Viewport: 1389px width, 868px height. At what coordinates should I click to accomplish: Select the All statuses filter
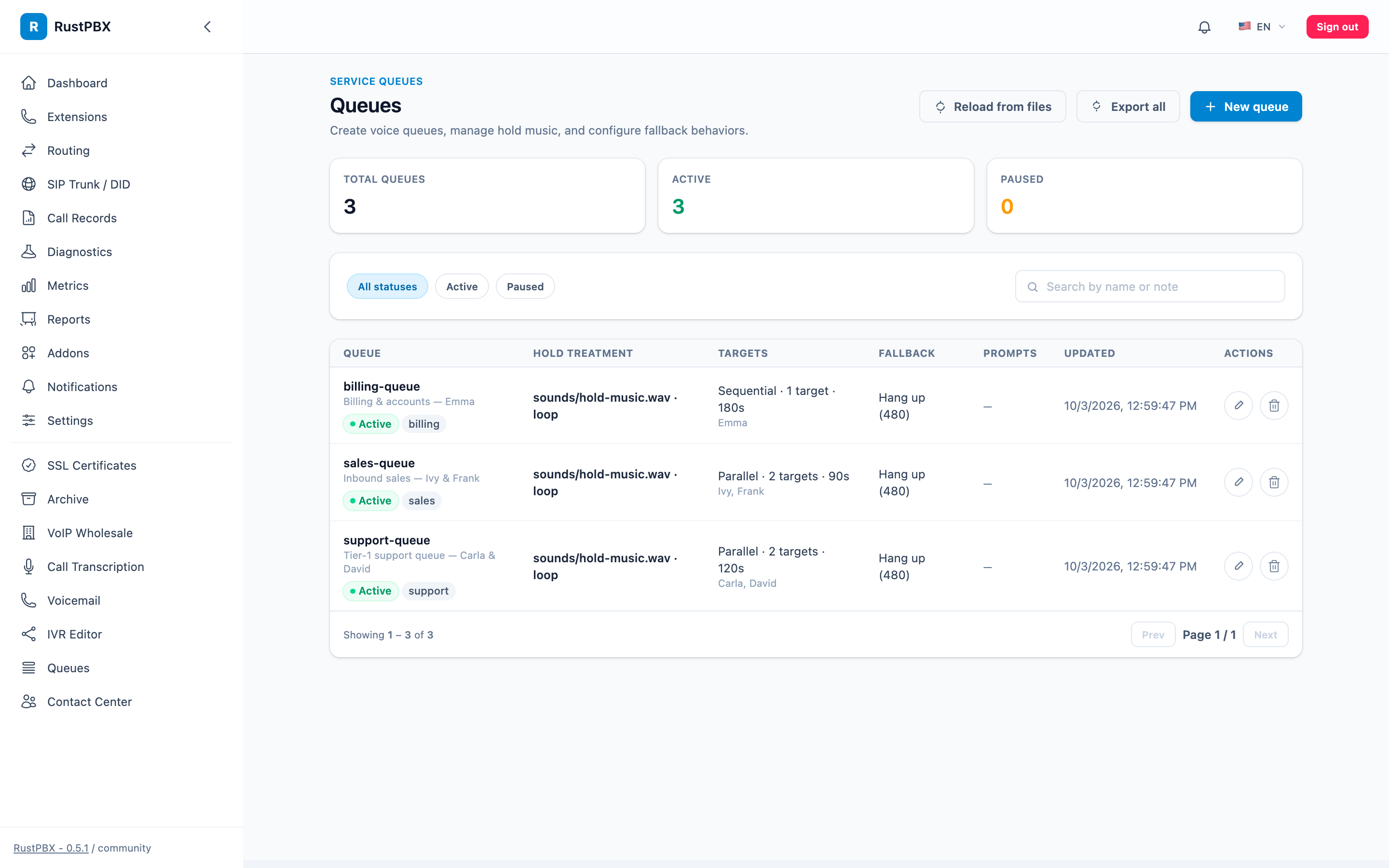coord(387,286)
